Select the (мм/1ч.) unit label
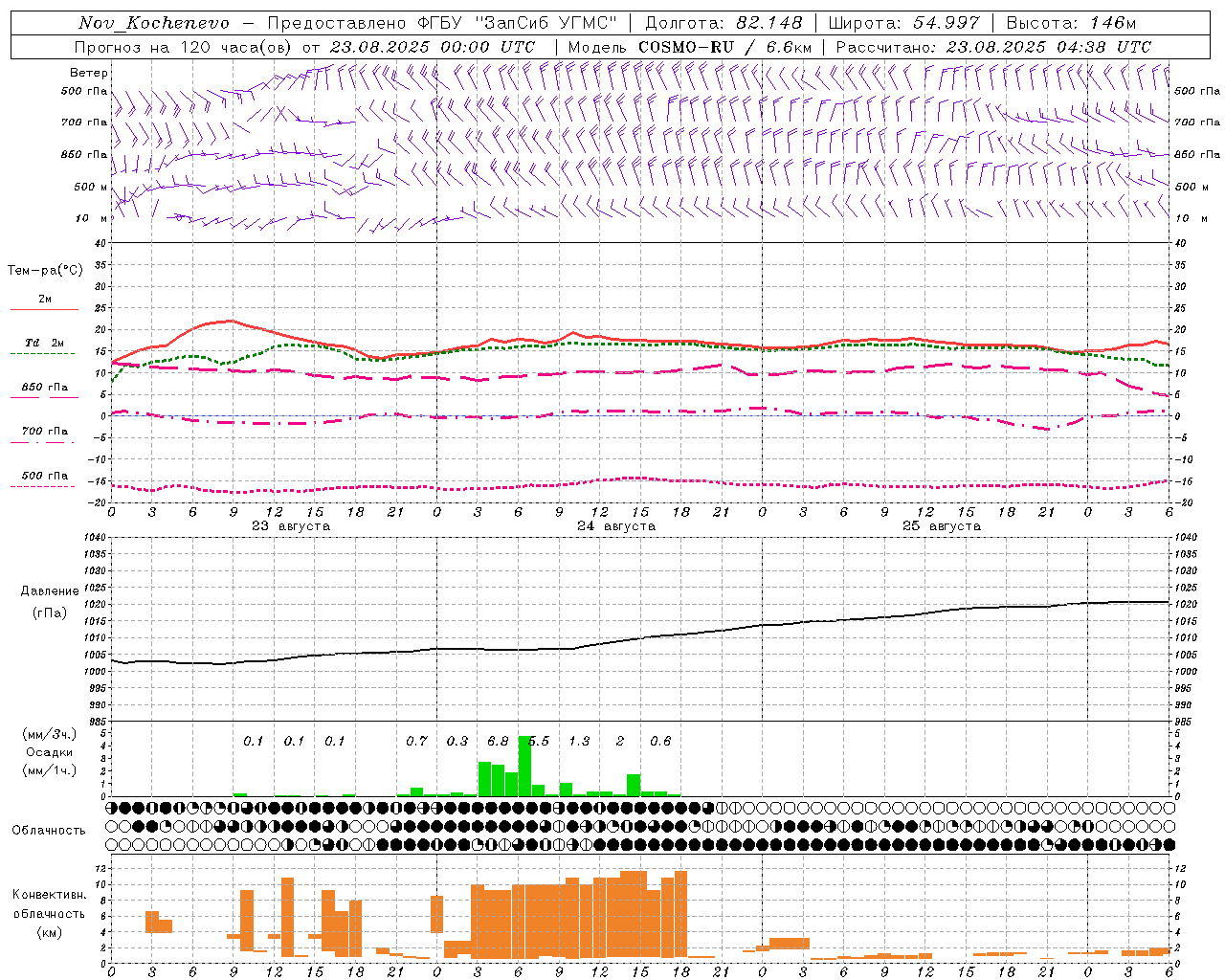Screen dimensions: 1225x980 pos(50,770)
